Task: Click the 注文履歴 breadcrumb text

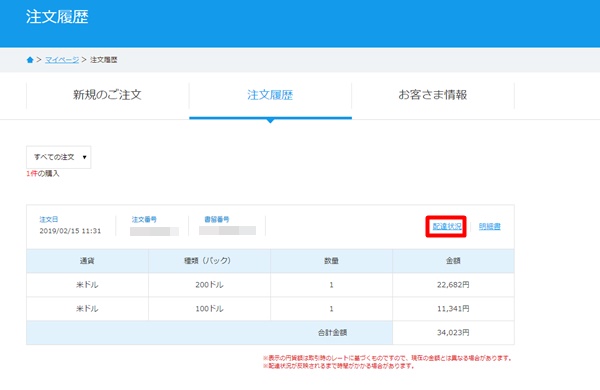Action: [x=104, y=60]
